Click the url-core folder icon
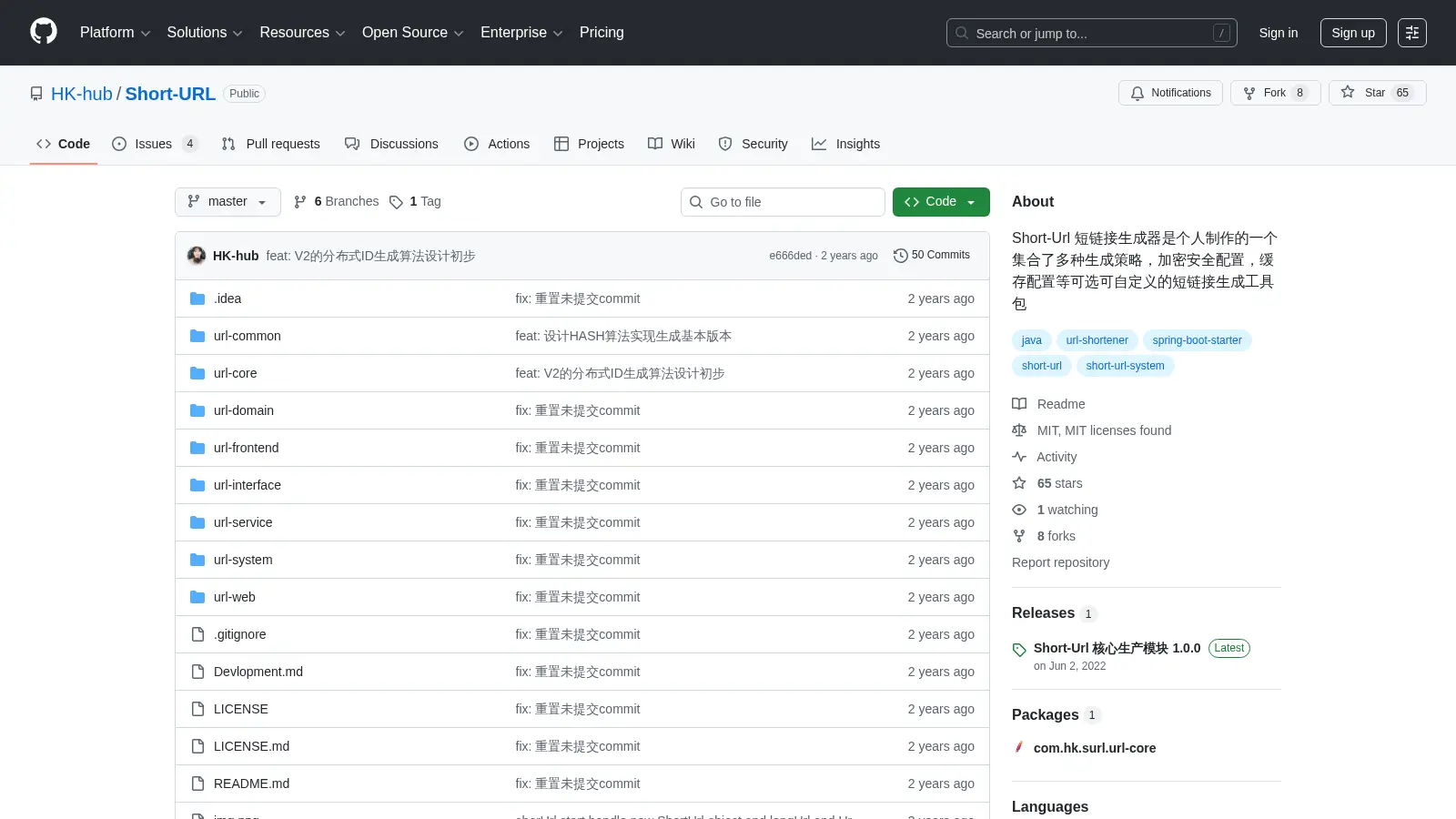The image size is (1456, 819). tap(197, 373)
